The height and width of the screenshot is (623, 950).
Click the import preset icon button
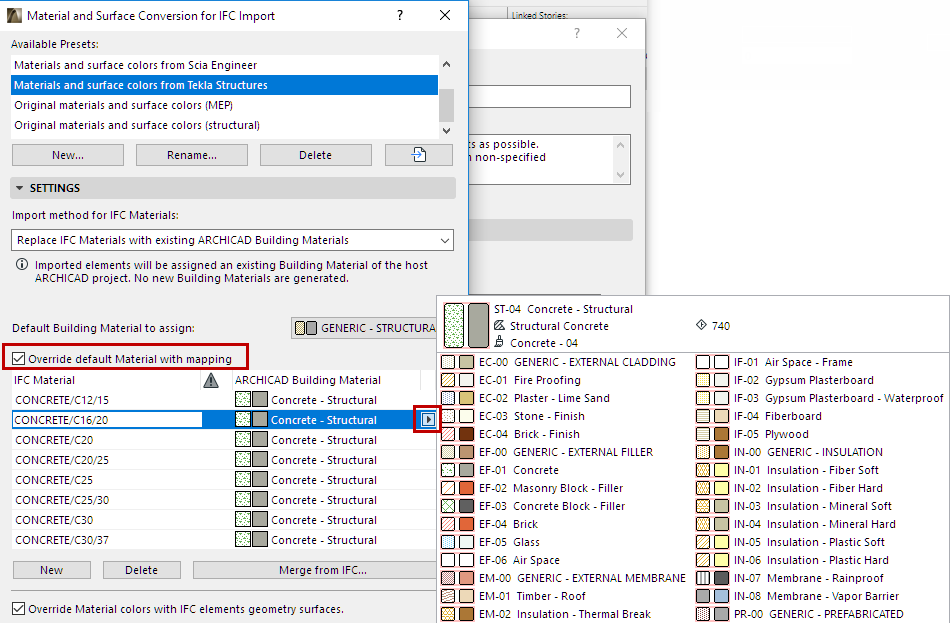pos(419,155)
